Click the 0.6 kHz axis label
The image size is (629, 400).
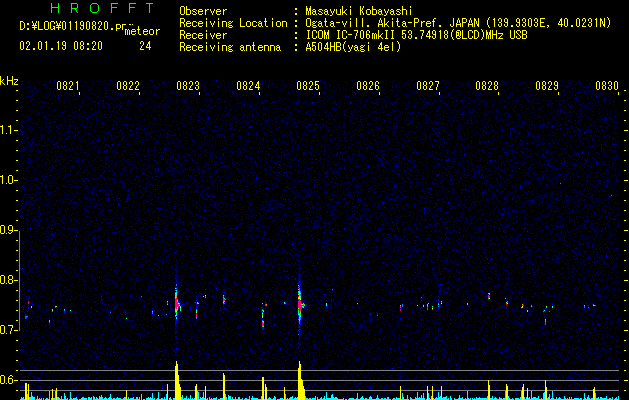[x=8, y=380]
